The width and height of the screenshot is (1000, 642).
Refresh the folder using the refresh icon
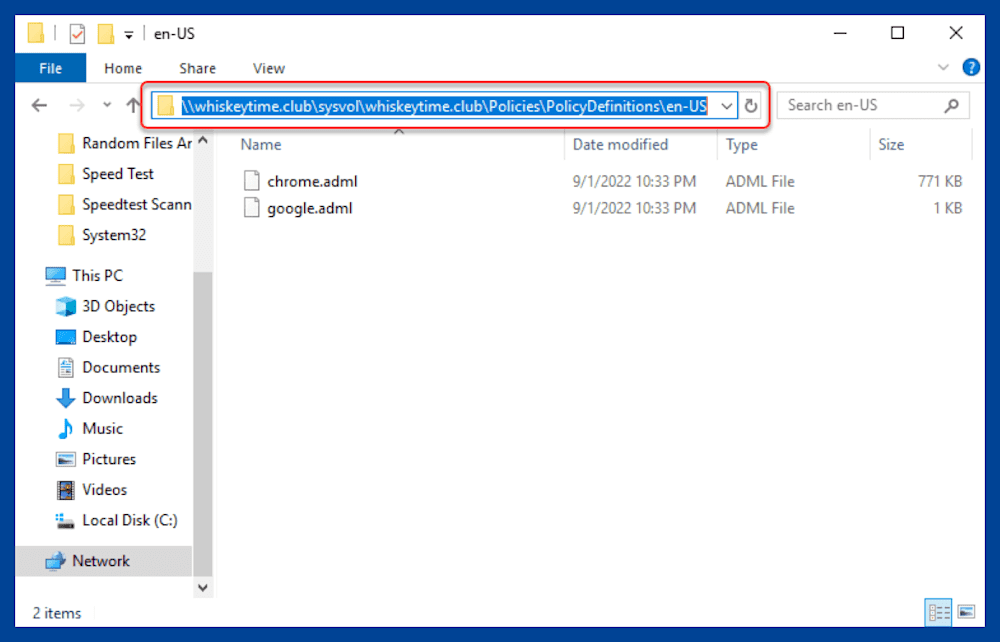[751, 105]
